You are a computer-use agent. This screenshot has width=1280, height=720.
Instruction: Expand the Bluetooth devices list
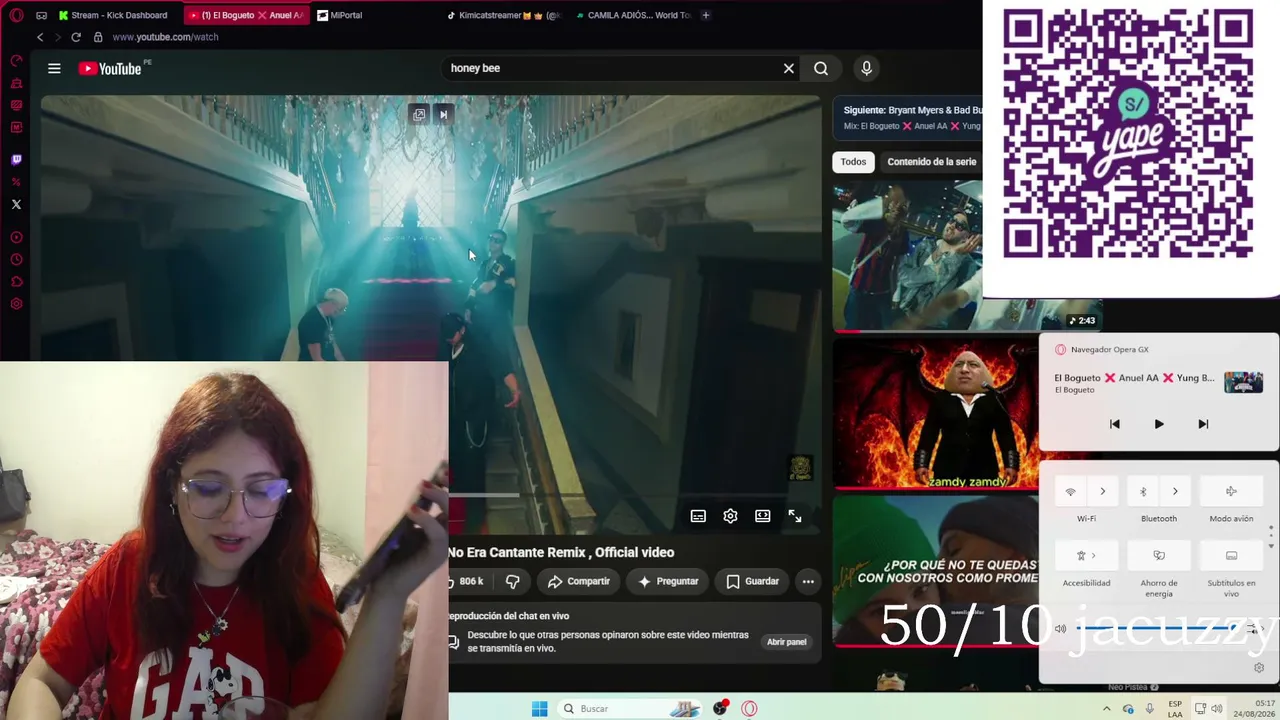coord(1175,491)
